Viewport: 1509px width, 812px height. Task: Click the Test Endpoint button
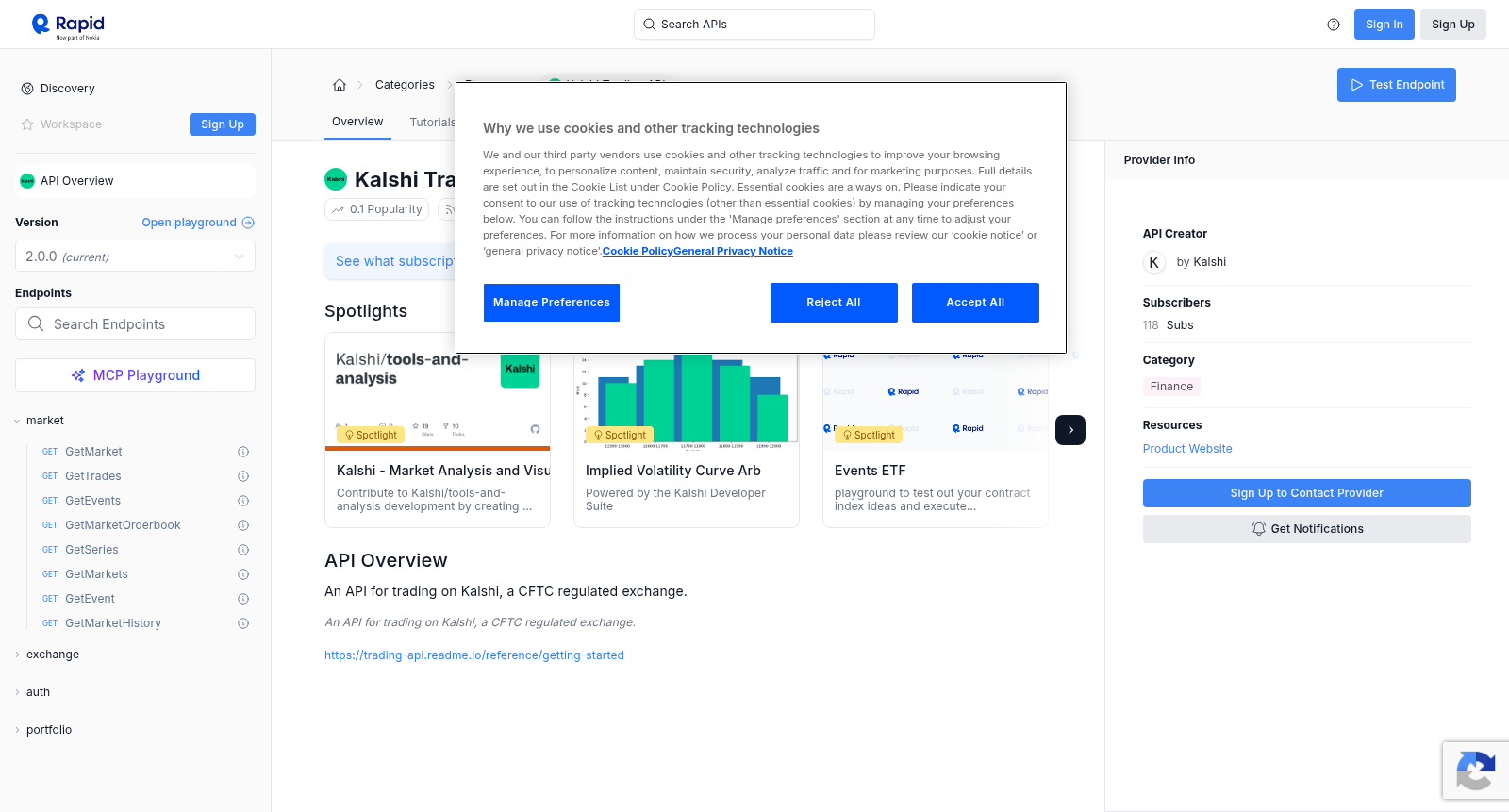tap(1397, 85)
